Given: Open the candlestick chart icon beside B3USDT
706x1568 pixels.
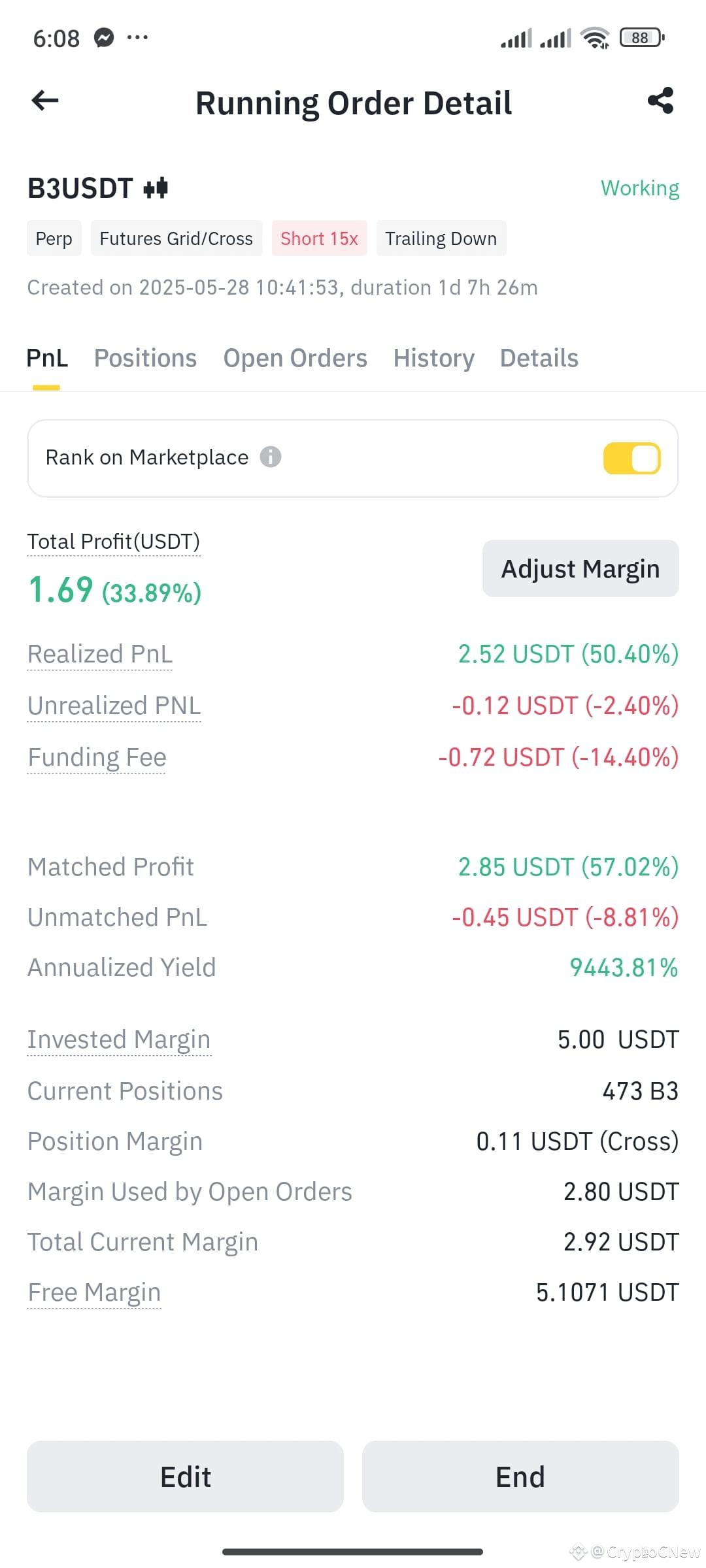Looking at the screenshot, I should (156, 189).
